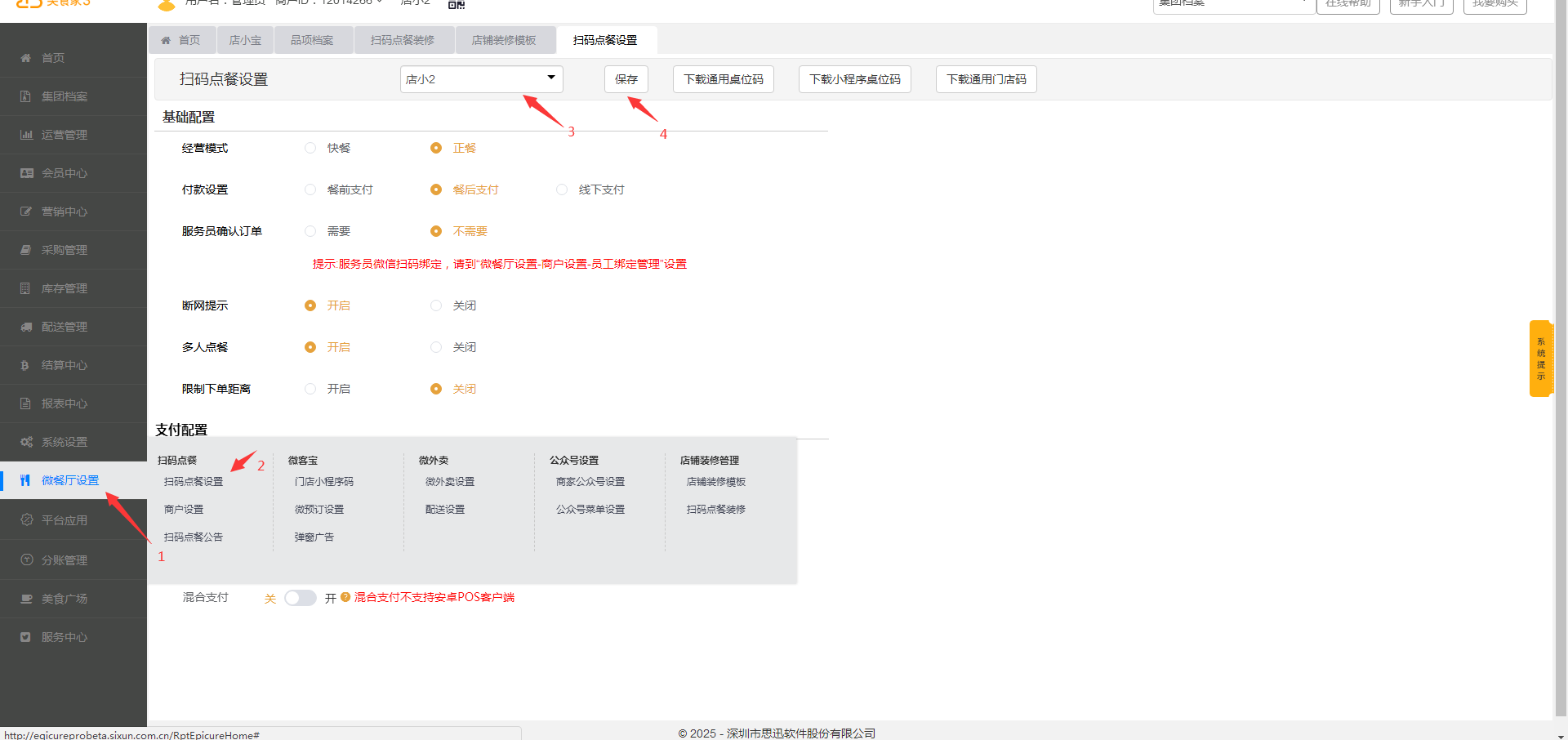Expand the 集团档案 dropdown at top
This screenshot has width=1568, height=740.
pos(1233,4)
